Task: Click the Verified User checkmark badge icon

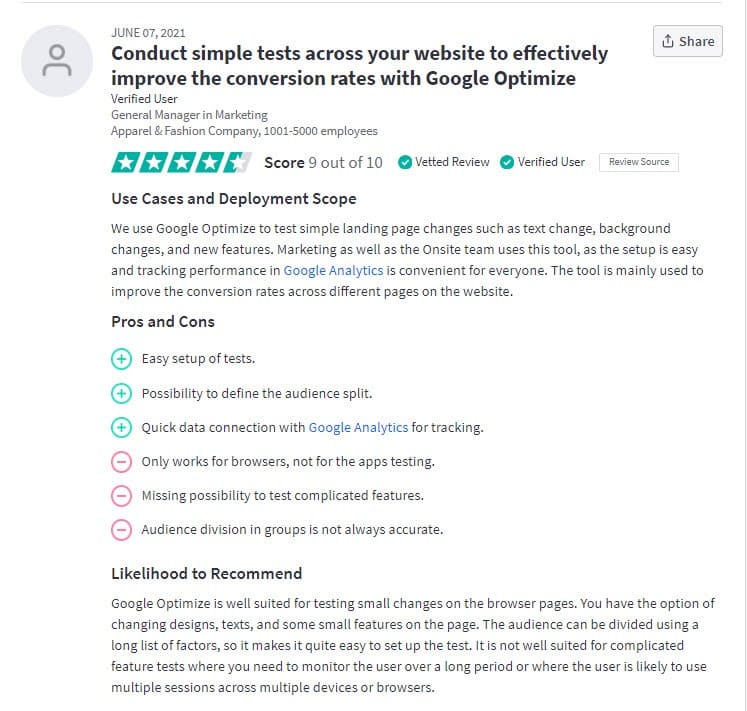Action: tap(507, 163)
